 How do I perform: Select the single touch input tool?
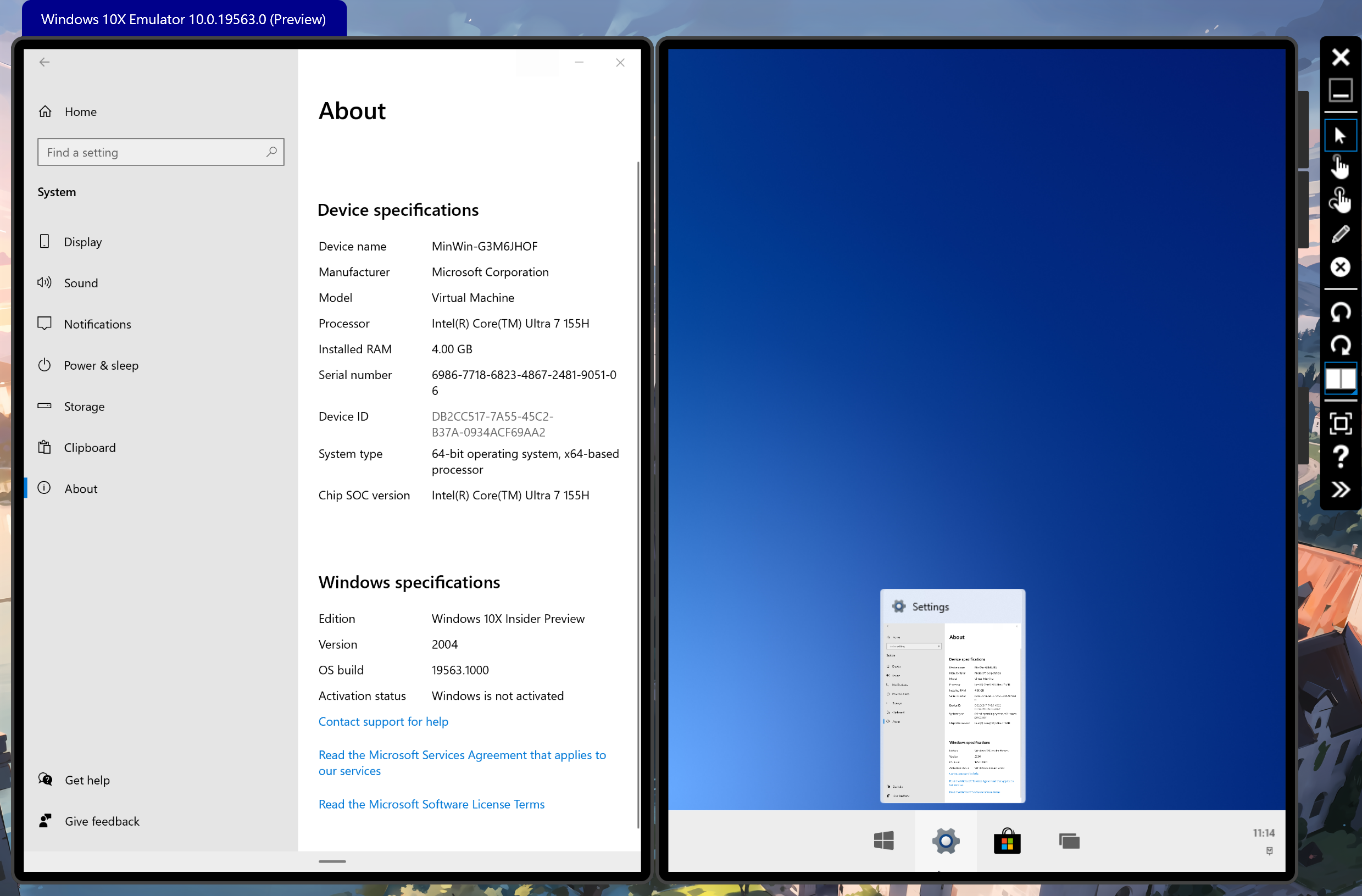[x=1339, y=168]
